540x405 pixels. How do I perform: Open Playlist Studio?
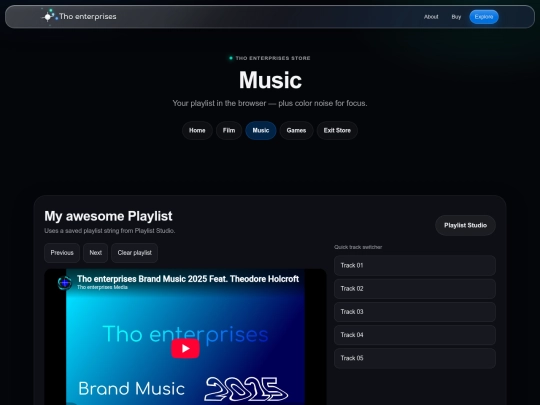(465, 226)
